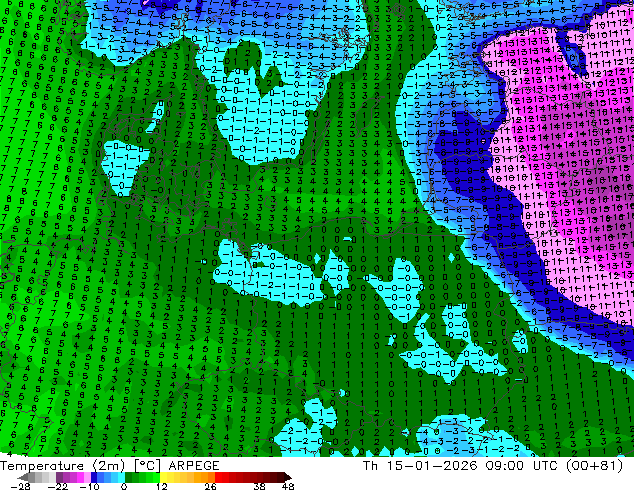Click the "48" legend scale label
Image resolution: width=634 pixels, height=490 pixels.
click(x=288, y=486)
